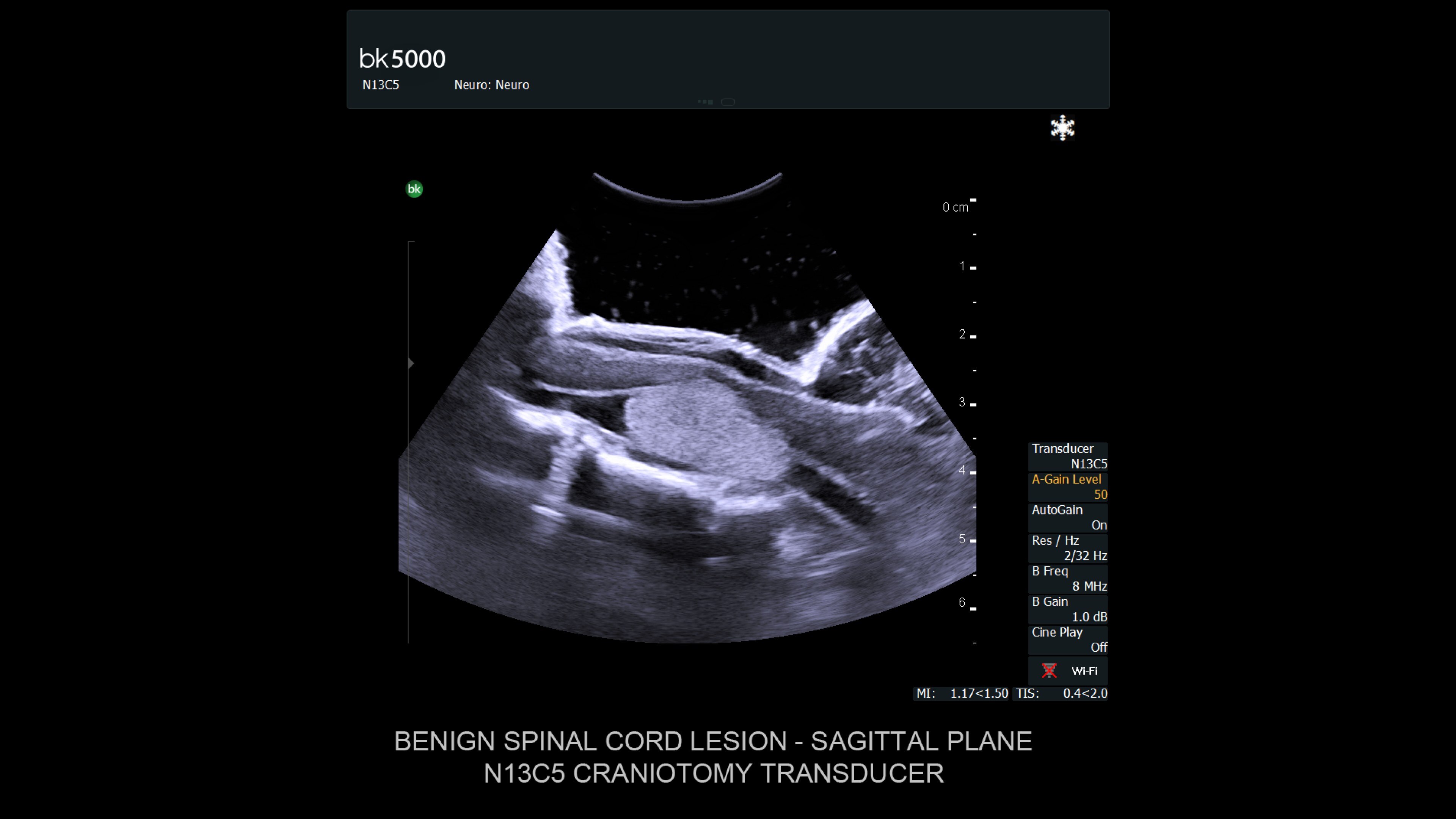1456x819 pixels.
Task: Click the Neuro: Neuro preset label
Action: [x=492, y=85]
